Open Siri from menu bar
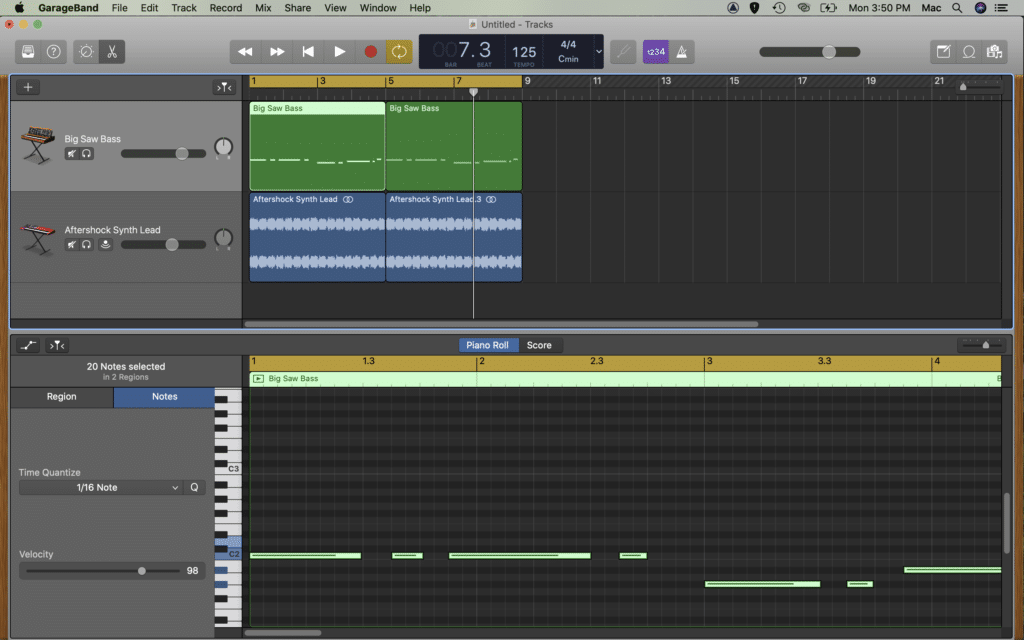The image size is (1024, 640). click(980, 8)
